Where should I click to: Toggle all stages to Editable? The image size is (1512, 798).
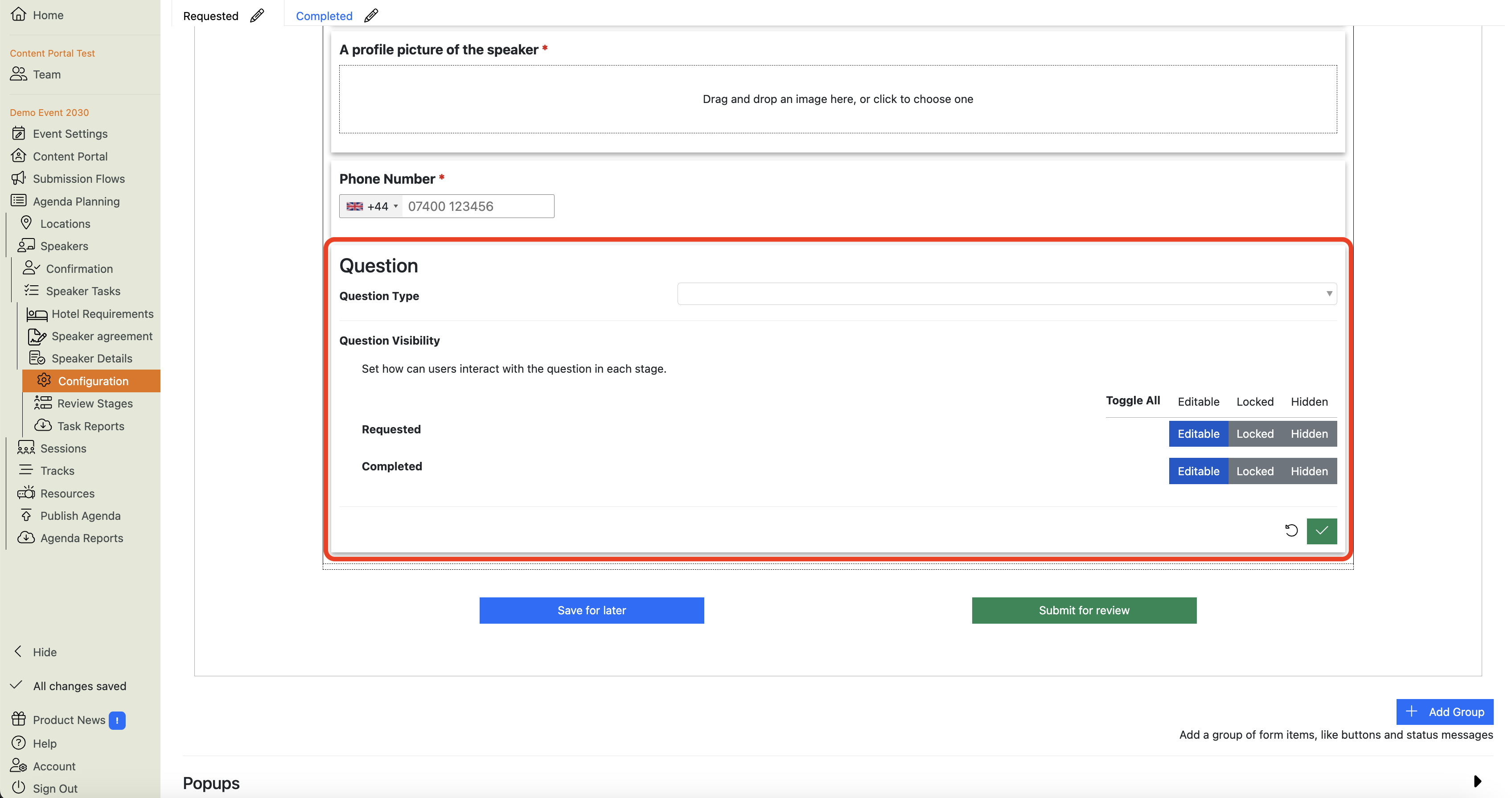(1198, 401)
